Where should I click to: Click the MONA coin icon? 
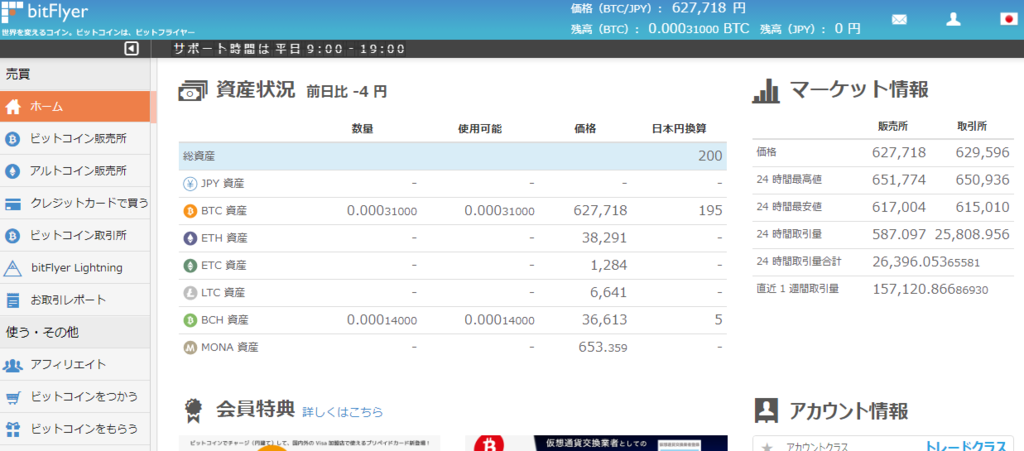tap(190, 348)
